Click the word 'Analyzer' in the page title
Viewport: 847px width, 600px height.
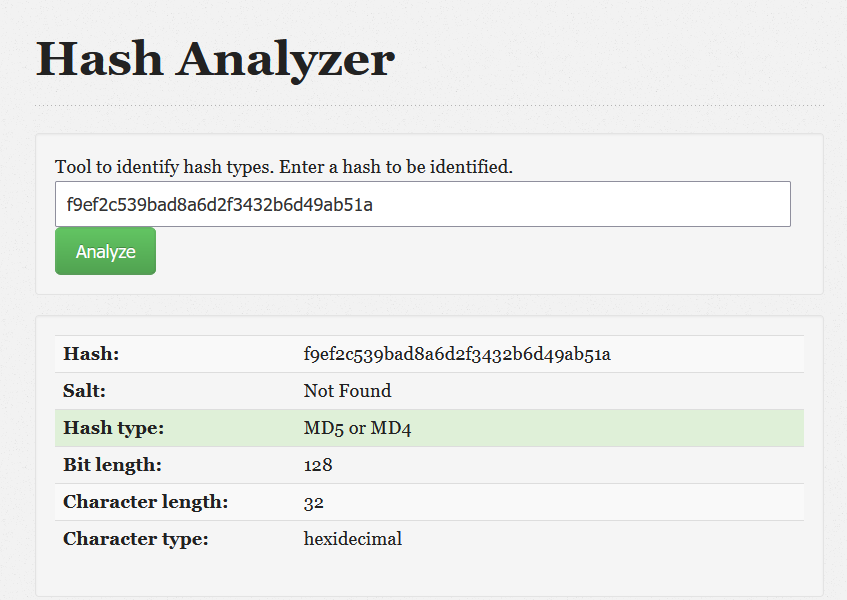tap(287, 59)
